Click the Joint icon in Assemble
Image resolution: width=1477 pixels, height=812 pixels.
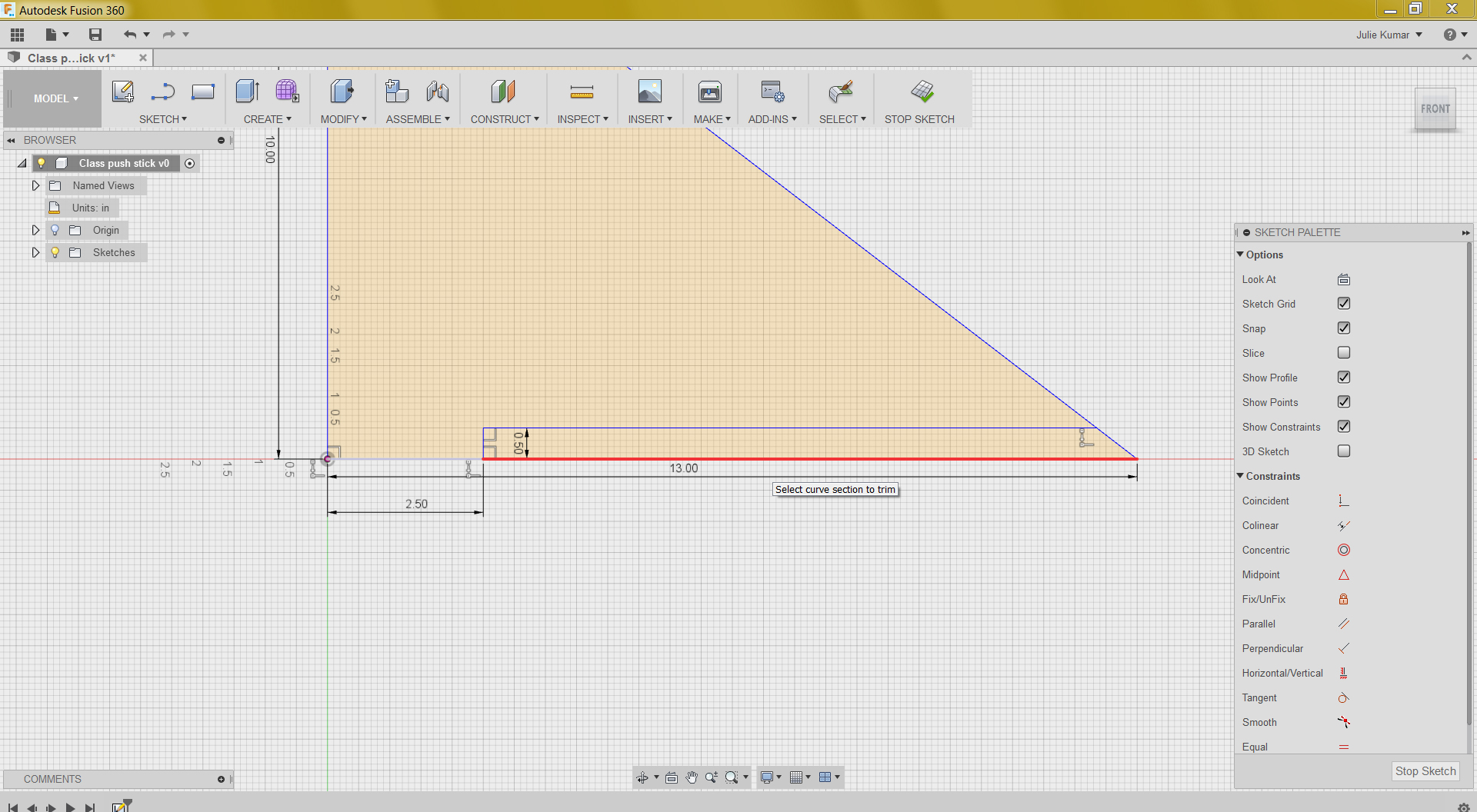click(x=438, y=92)
